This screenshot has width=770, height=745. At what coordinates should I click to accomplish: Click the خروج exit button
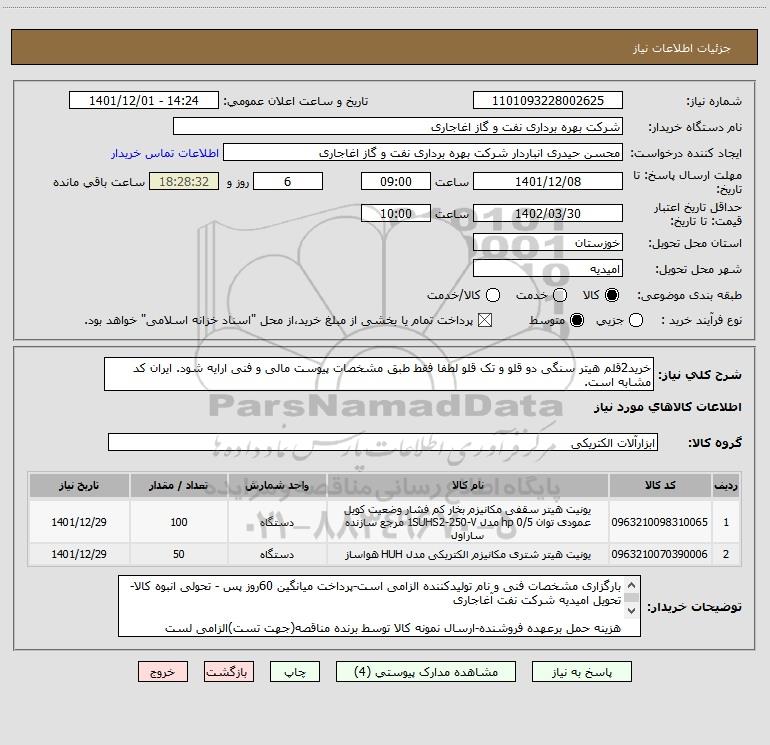pos(163,672)
